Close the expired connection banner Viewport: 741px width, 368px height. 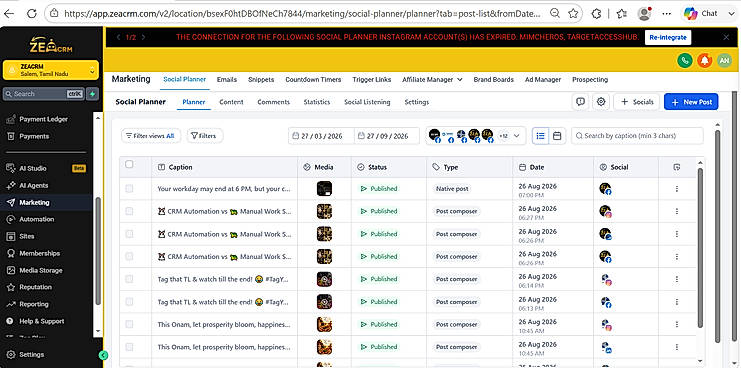tap(726, 37)
